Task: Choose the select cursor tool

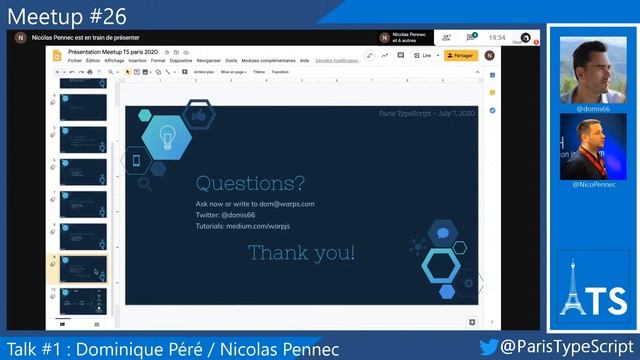Action: 128,72
